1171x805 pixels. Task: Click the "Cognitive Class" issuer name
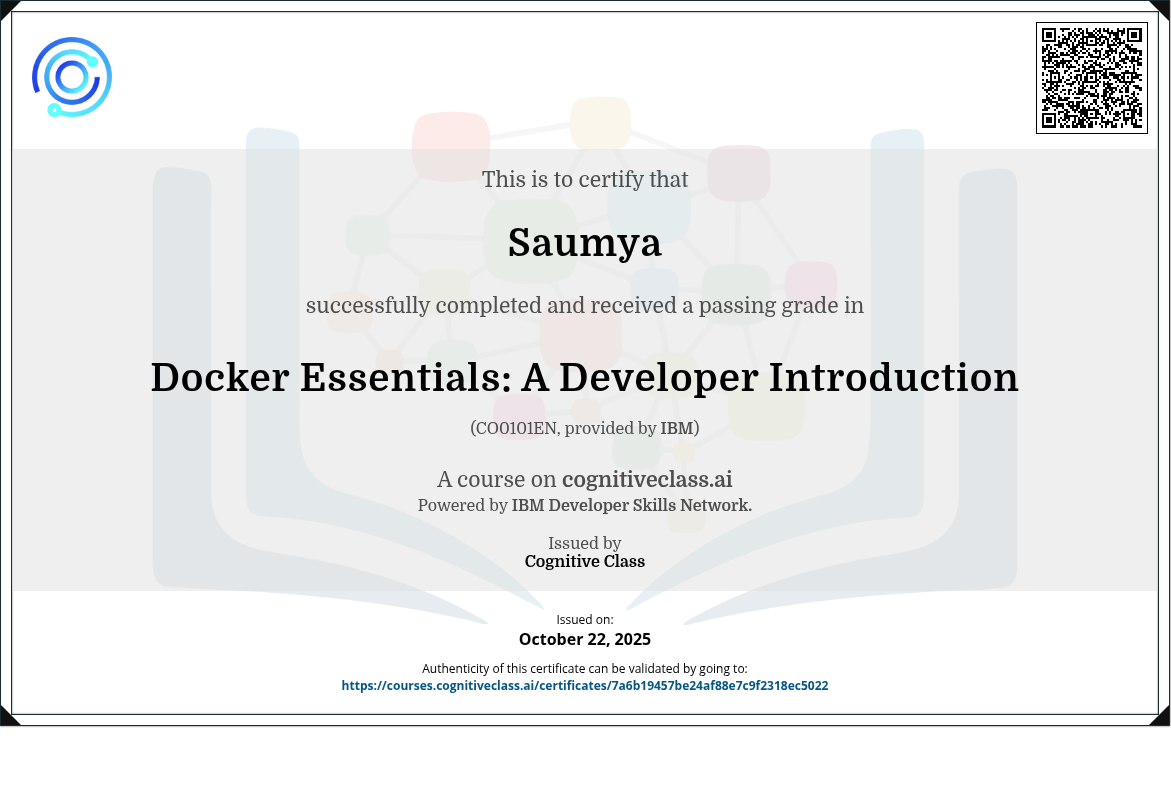click(x=585, y=562)
